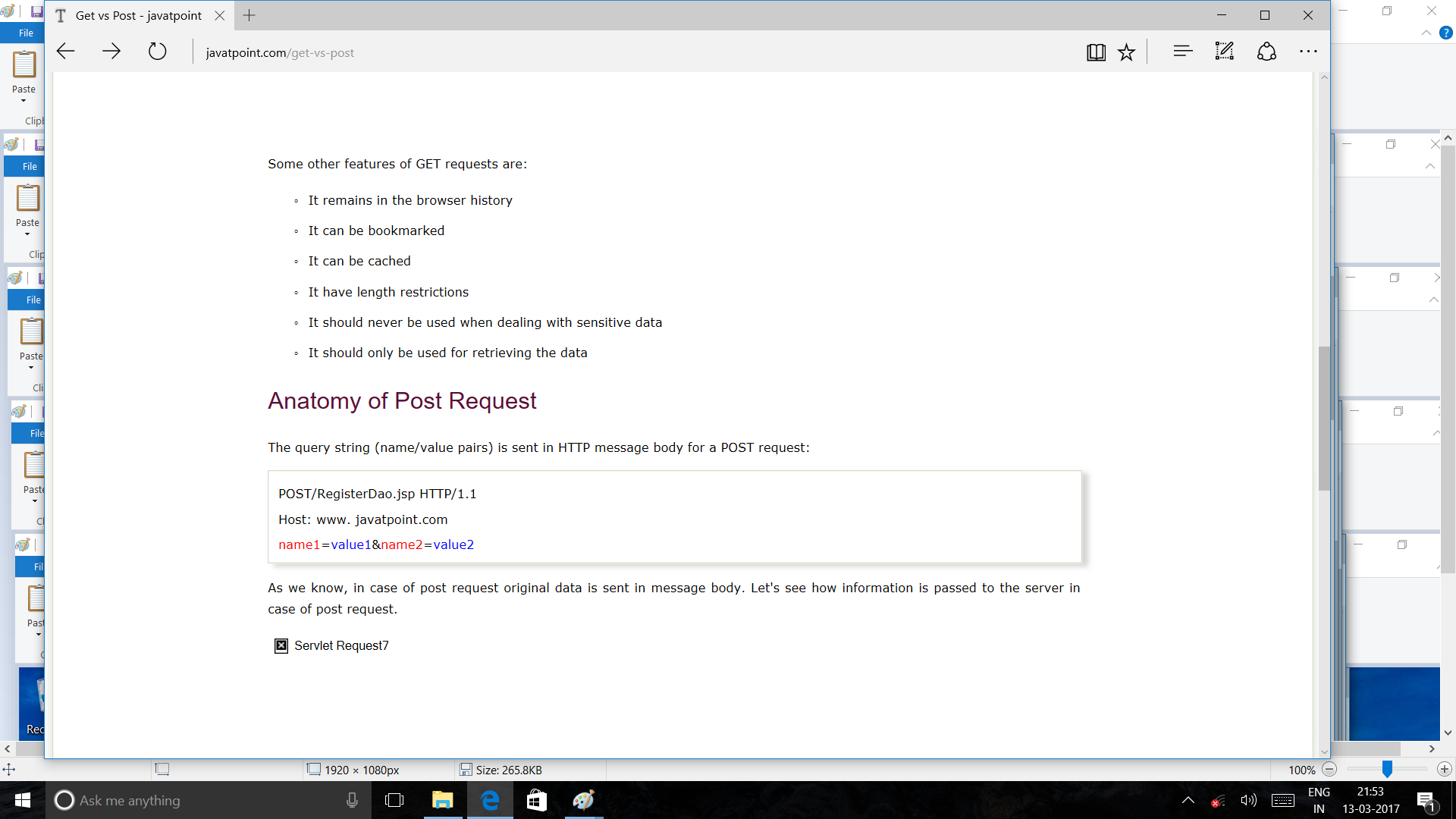Open the Hub lines icon
The height and width of the screenshot is (819, 1456).
tap(1182, 52)
